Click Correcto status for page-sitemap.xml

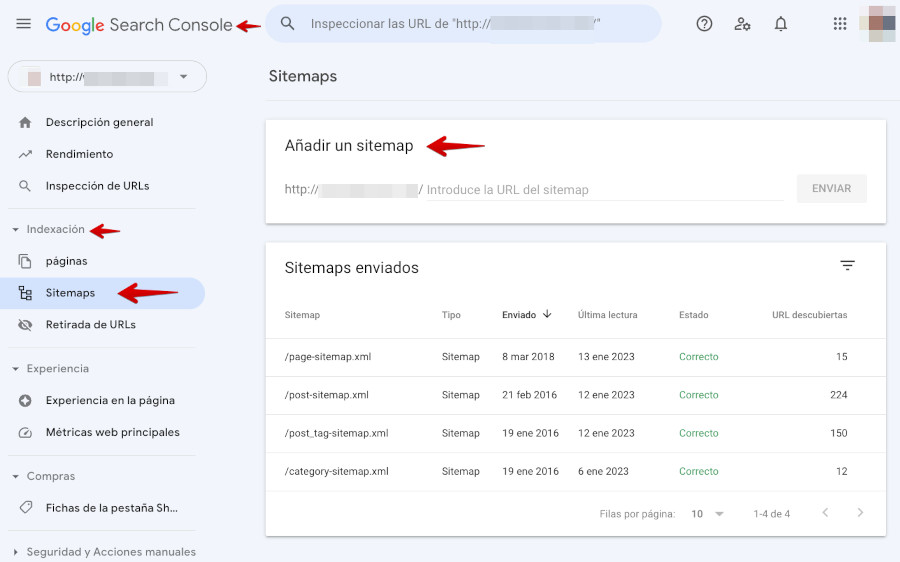click(x=699, y=357)
